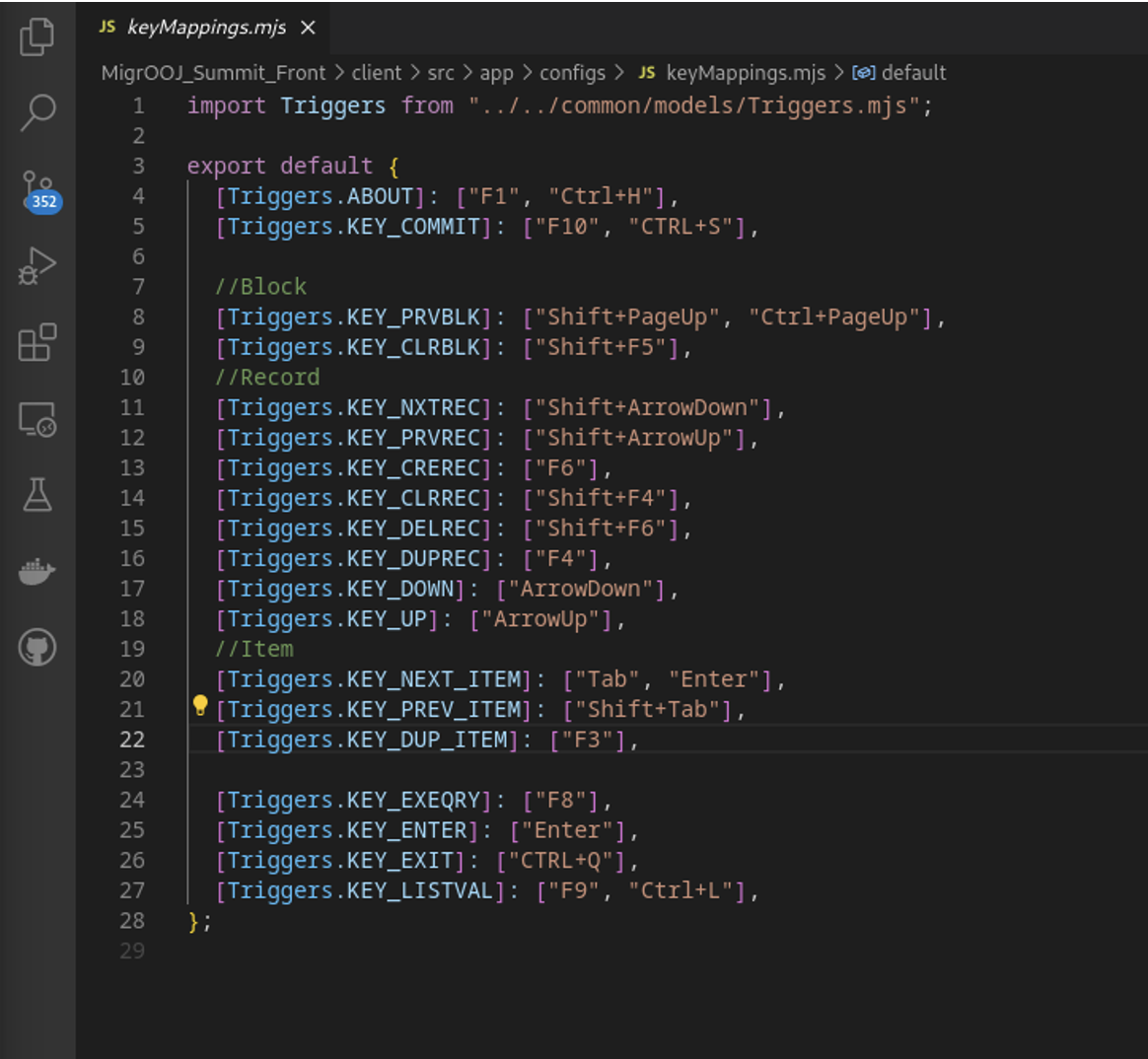Viewport: 1148px width, 1059px height.
Task: Click the "Ctrl+PageUp" string
Action: (x=834, y=318)
